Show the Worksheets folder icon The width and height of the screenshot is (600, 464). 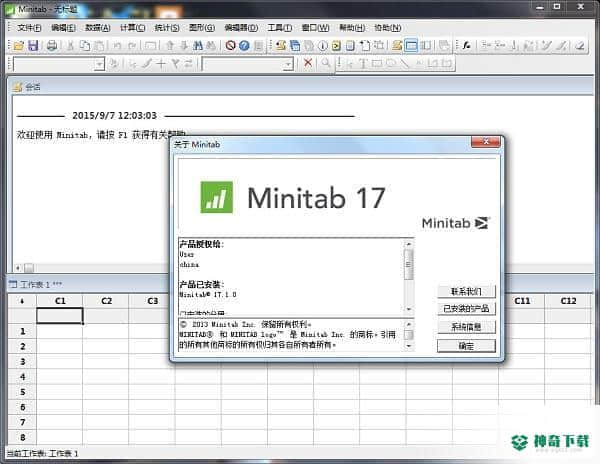[x=295, y=46]
